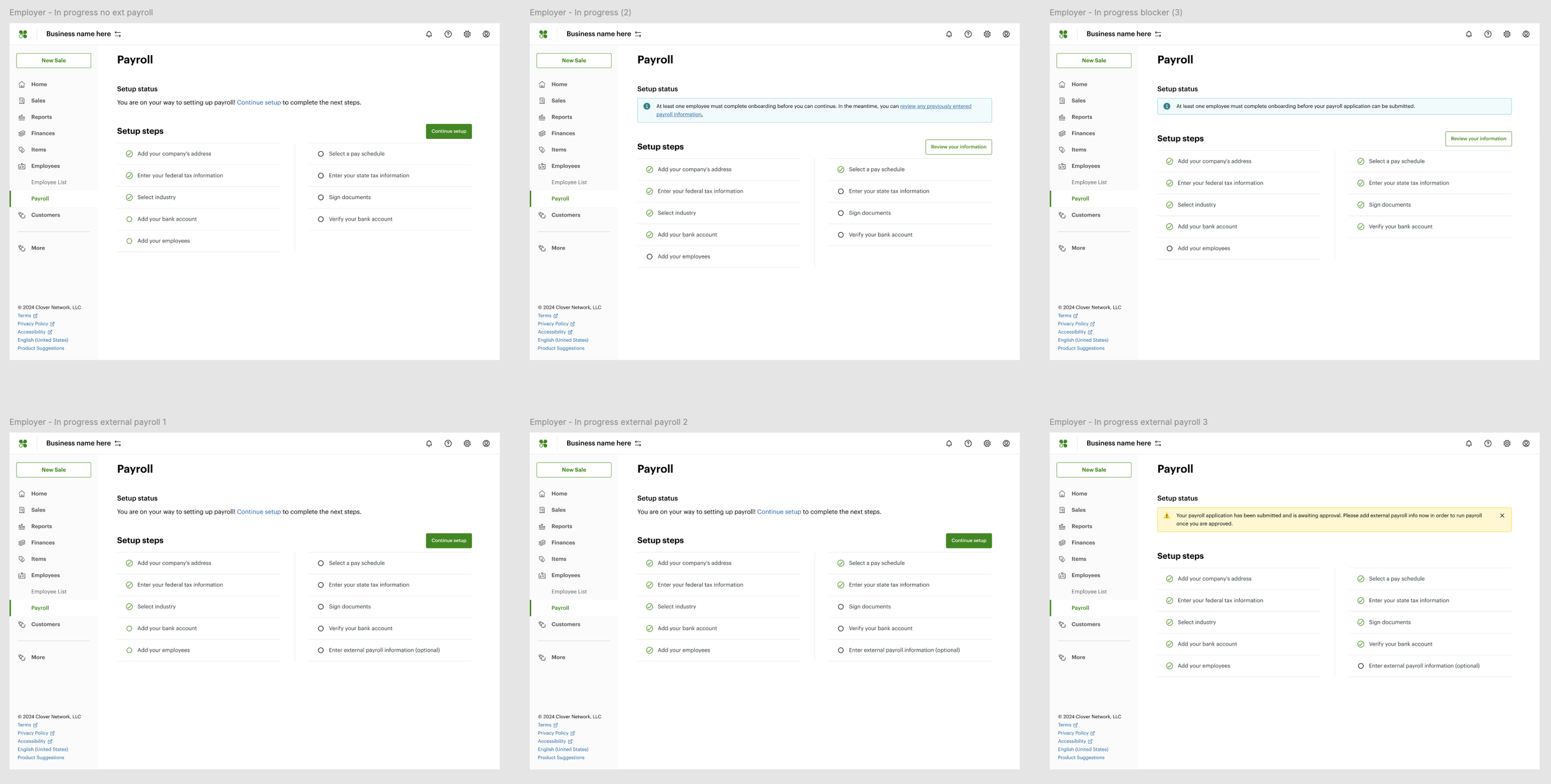This screenshot has width=1551, height=784.
Task: Open Employee List in 'external payroll 2' sidebar
Action: tap(569, 592)
